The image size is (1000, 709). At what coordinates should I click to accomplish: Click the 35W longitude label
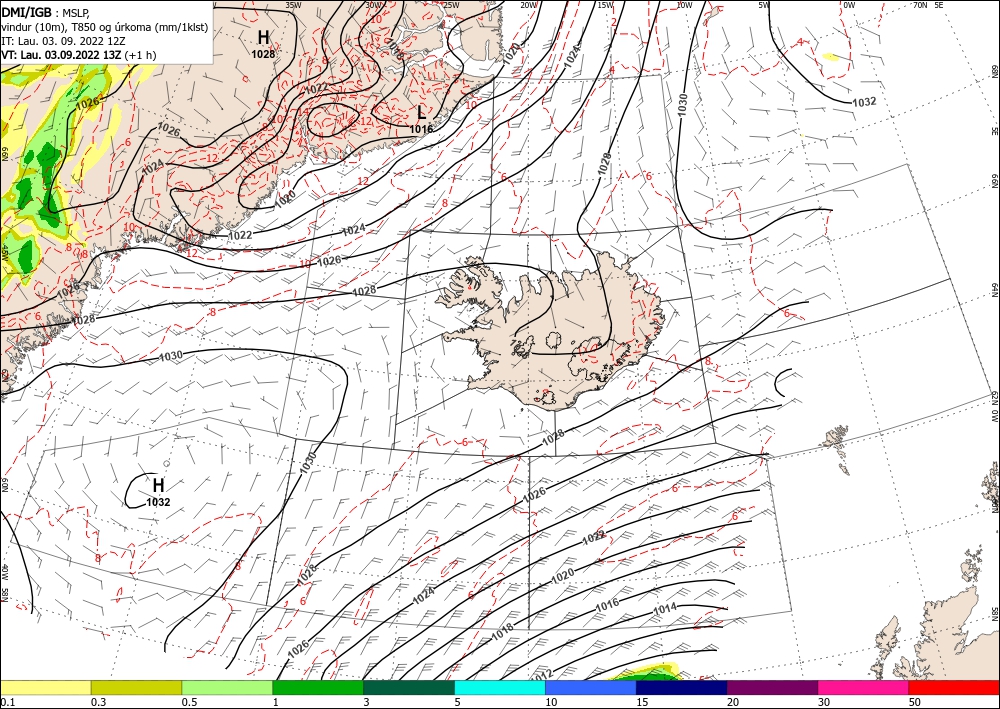click(293, 4)
